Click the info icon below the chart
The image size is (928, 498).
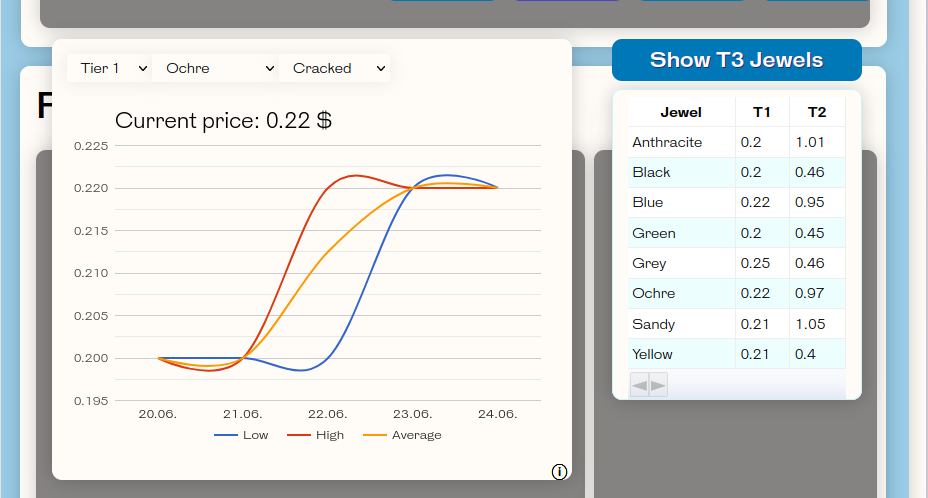tap(560, 472)
